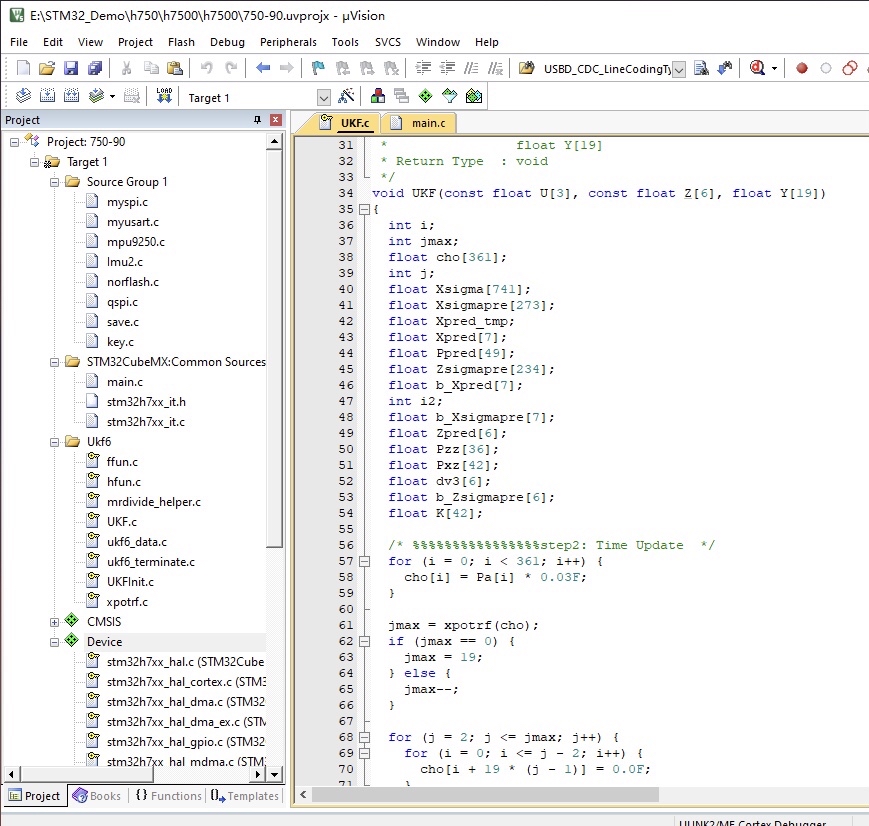Click the Open File folder icon
This screenshot has width=869, height=826.
click(x=47, y=68)
